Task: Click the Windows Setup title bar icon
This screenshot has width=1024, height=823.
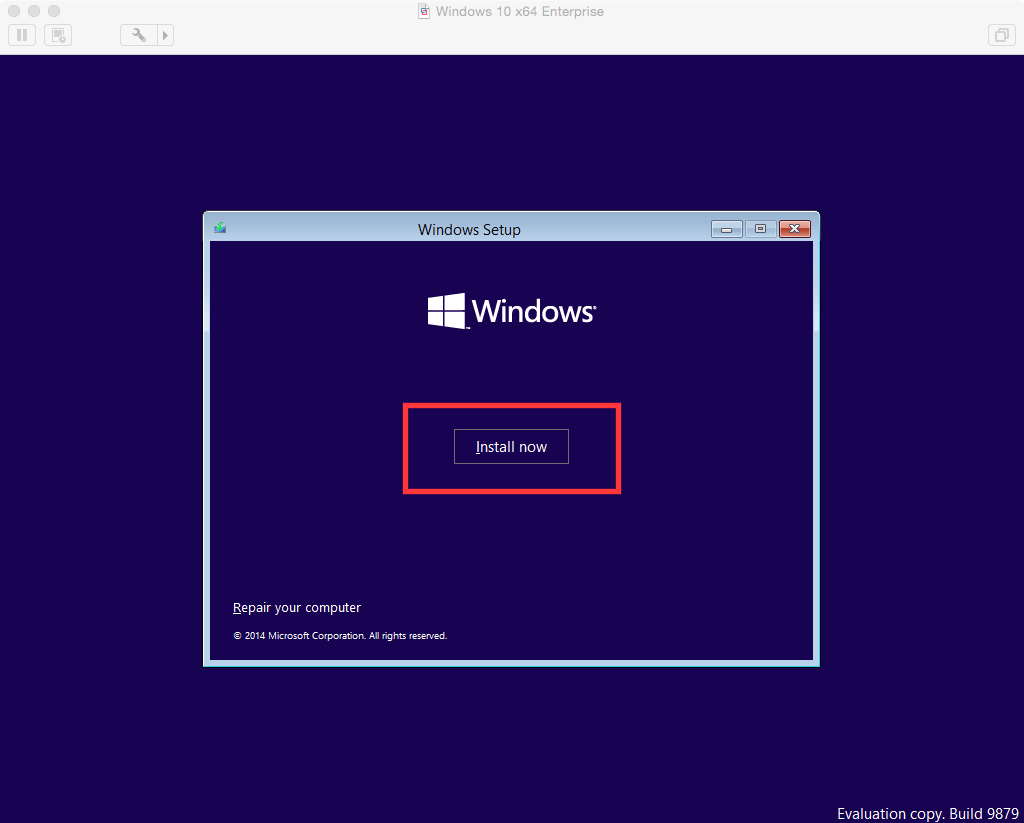Action: pos(220,228)
